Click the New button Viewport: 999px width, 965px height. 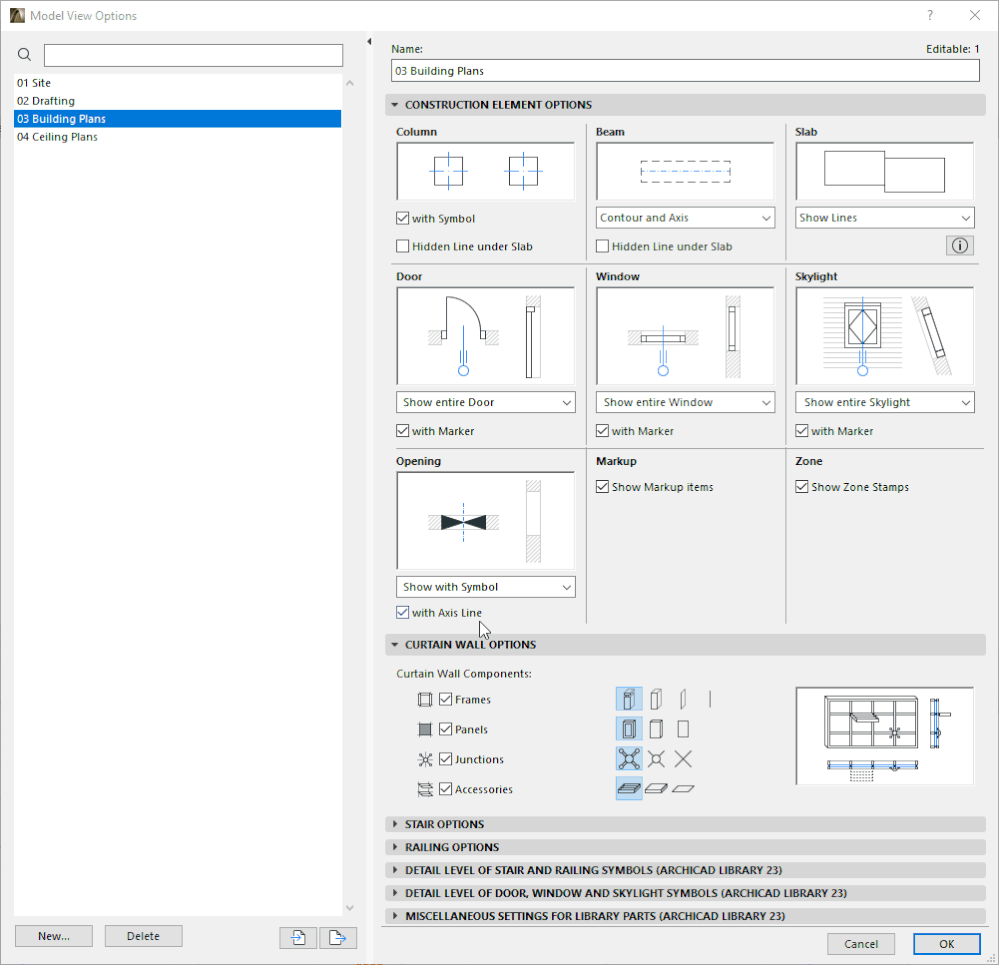[53, 936]
